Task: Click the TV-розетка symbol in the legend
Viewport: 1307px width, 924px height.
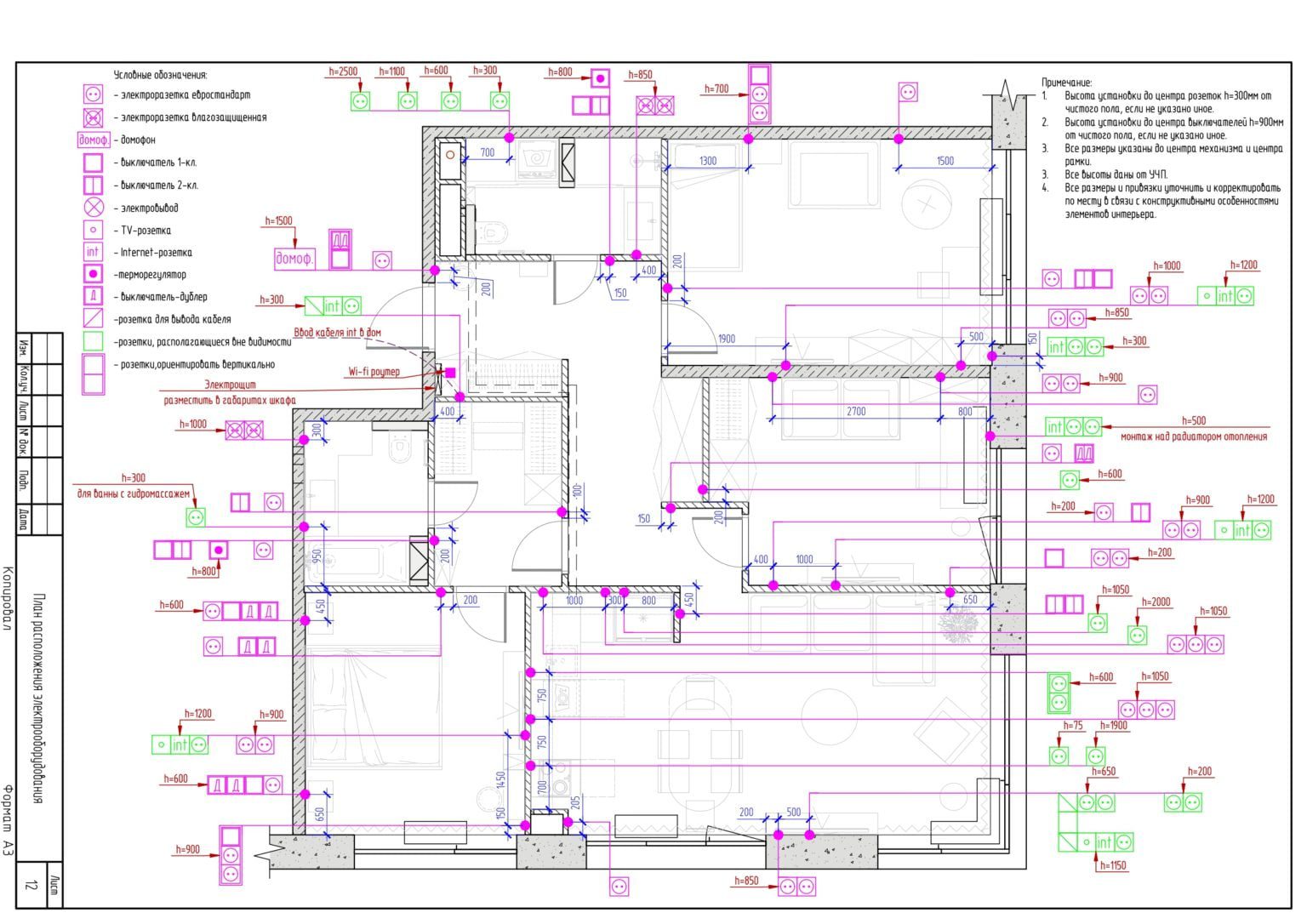Action: tap(93, 230)
